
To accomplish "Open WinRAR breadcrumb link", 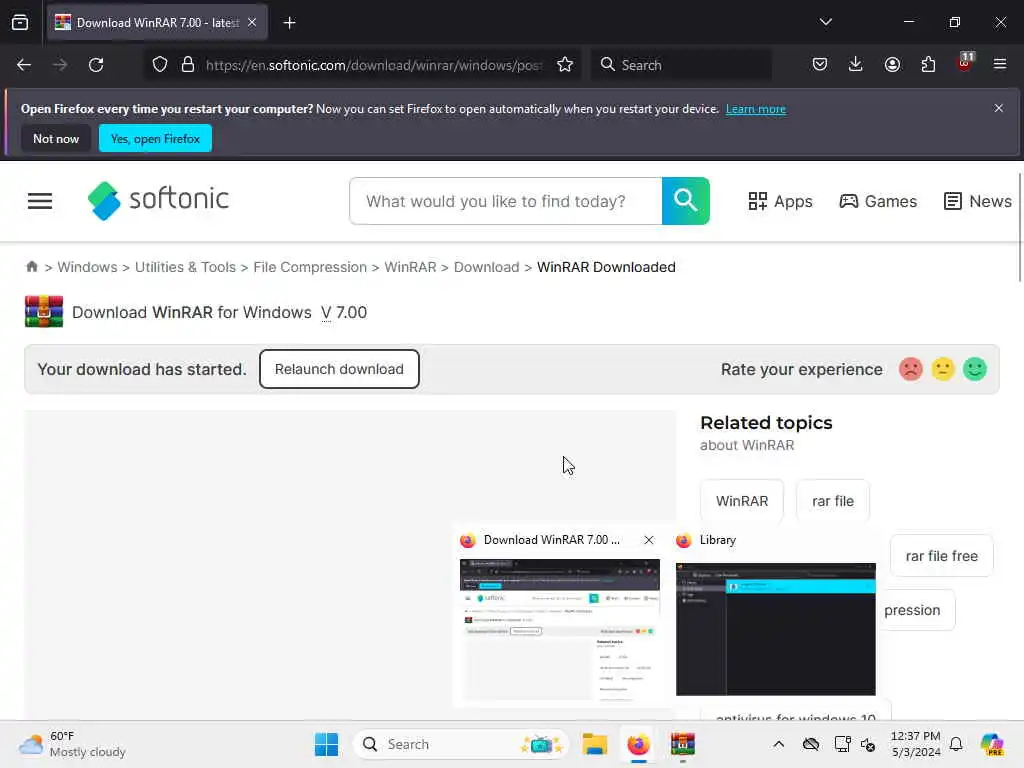I will tap(410, 267).
